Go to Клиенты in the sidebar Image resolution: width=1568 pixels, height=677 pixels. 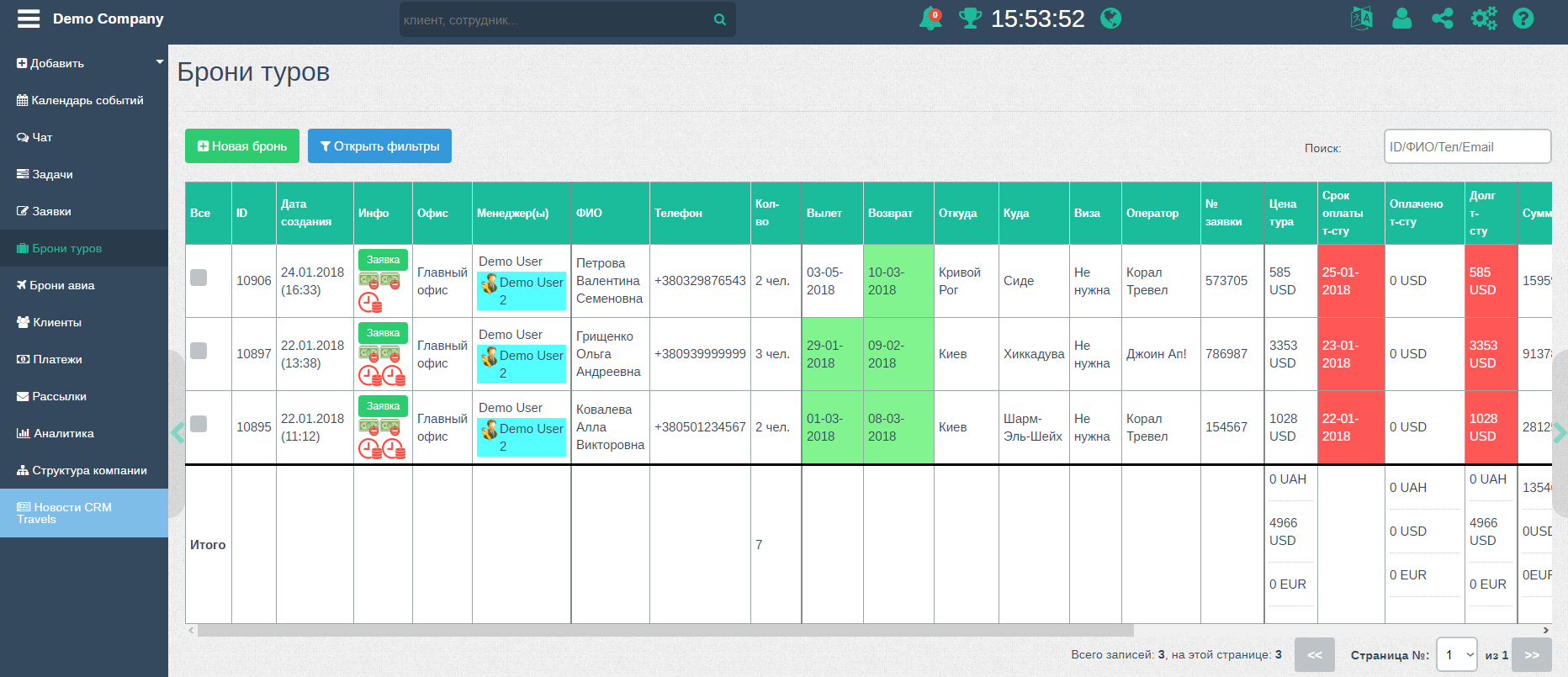[57, 322]
